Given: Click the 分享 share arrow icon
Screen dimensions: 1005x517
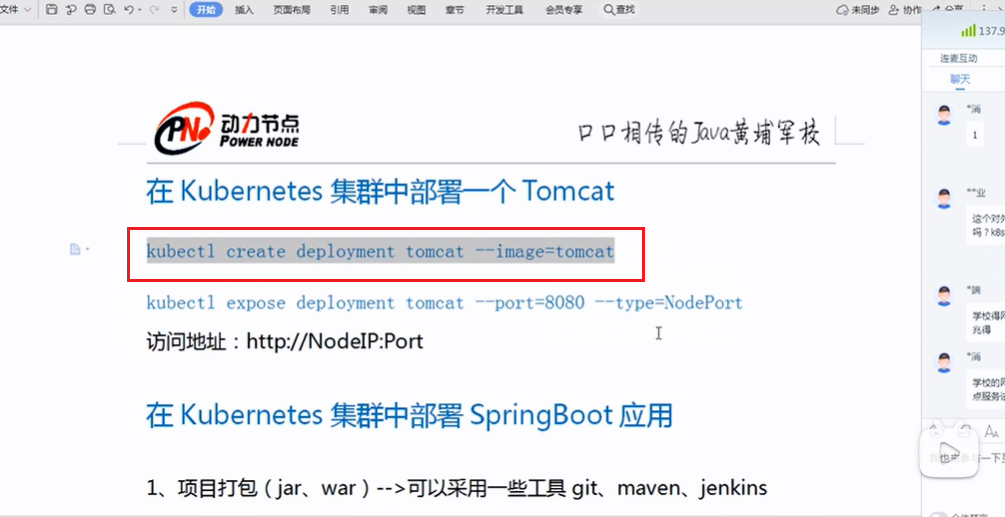Looking at the screenshot, I should [x=936, y=8].
